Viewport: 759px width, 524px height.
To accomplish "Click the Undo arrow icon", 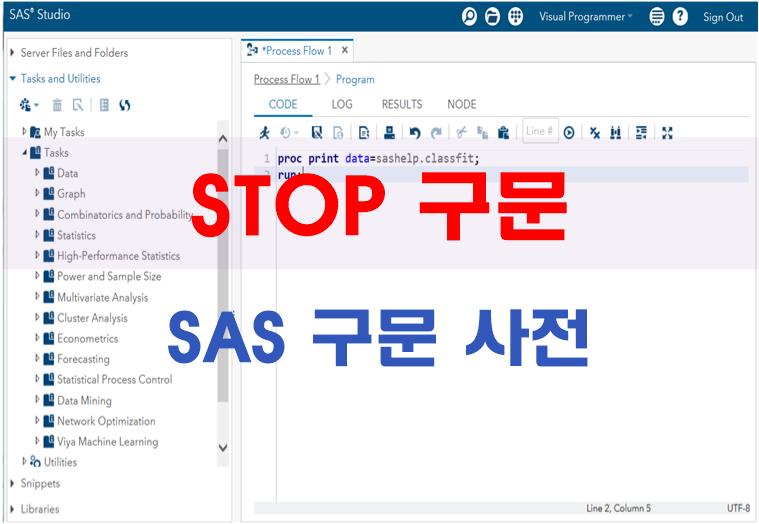I will [415, 132].
